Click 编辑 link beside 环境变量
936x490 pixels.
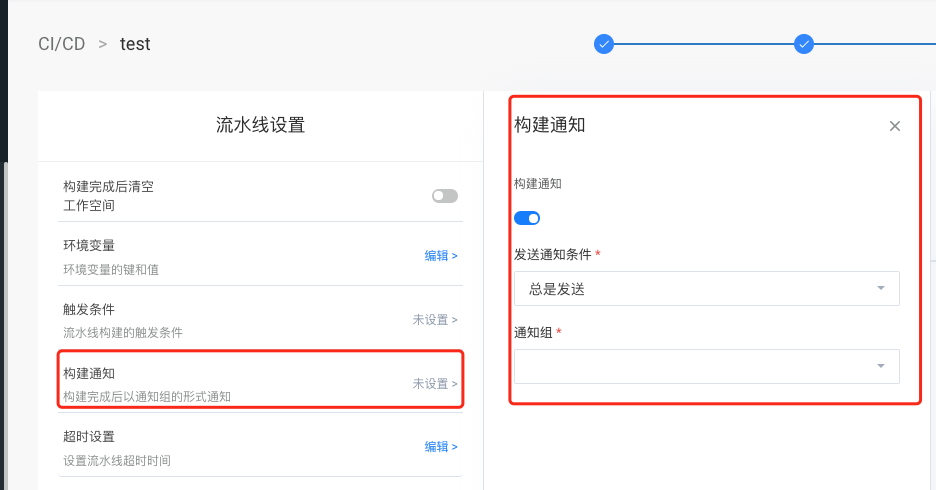[441, 256]
